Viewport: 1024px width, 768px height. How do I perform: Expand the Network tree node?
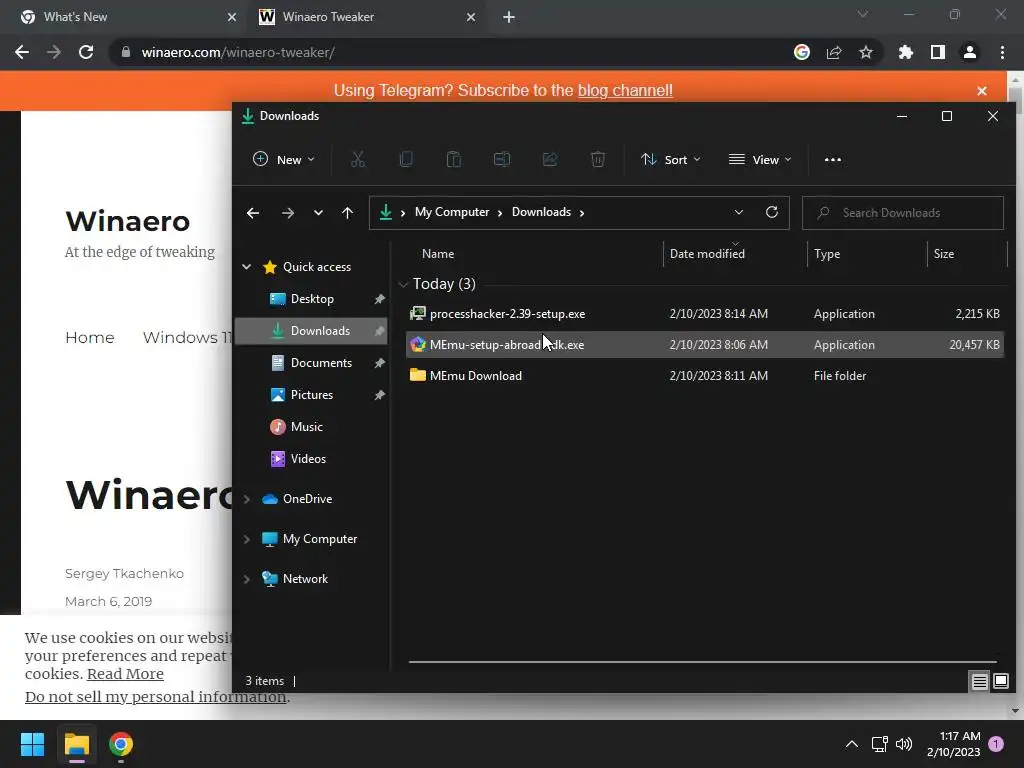247,579
